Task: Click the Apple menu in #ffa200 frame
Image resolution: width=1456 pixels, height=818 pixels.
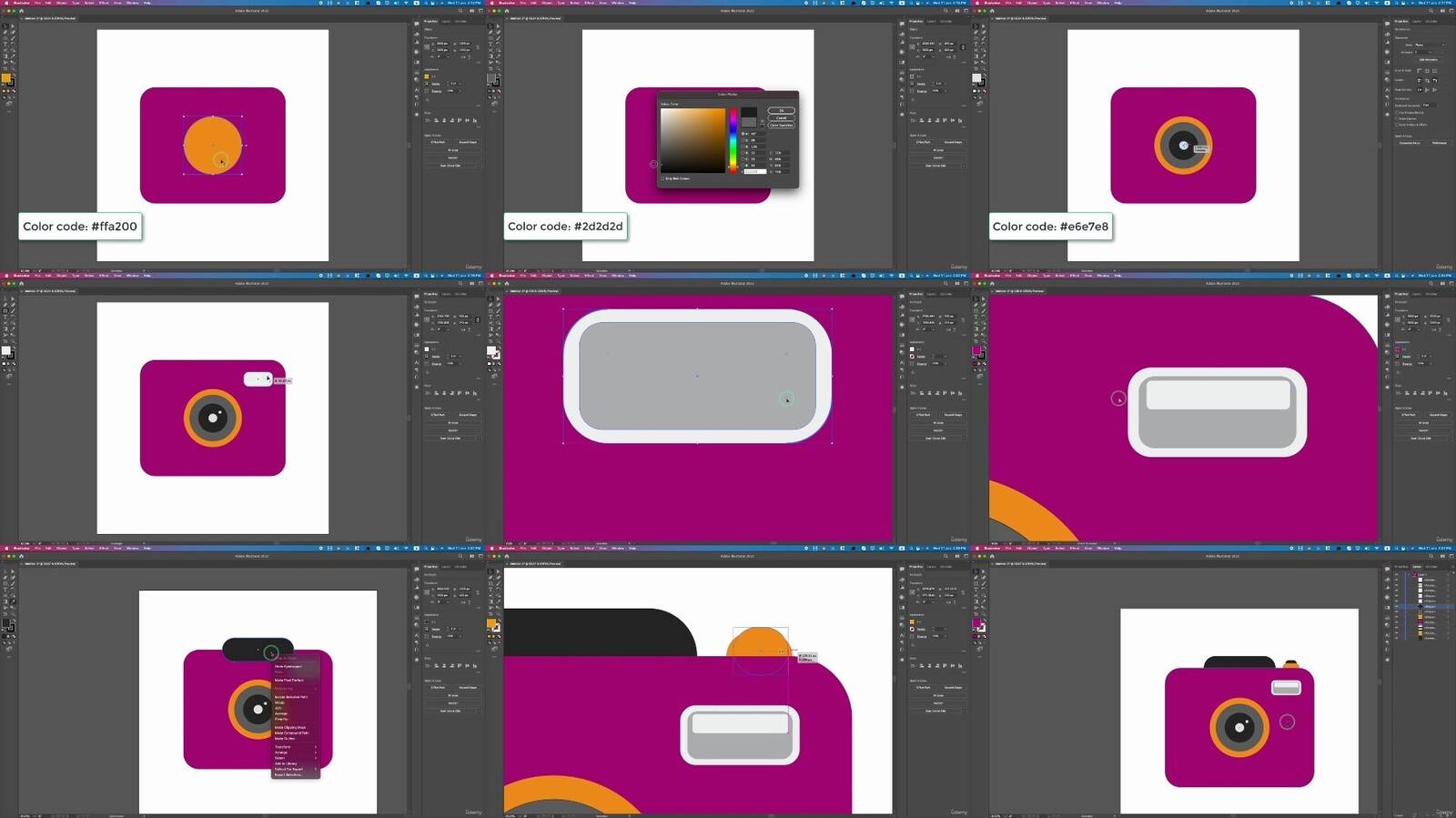Action: tap(6, 3)
